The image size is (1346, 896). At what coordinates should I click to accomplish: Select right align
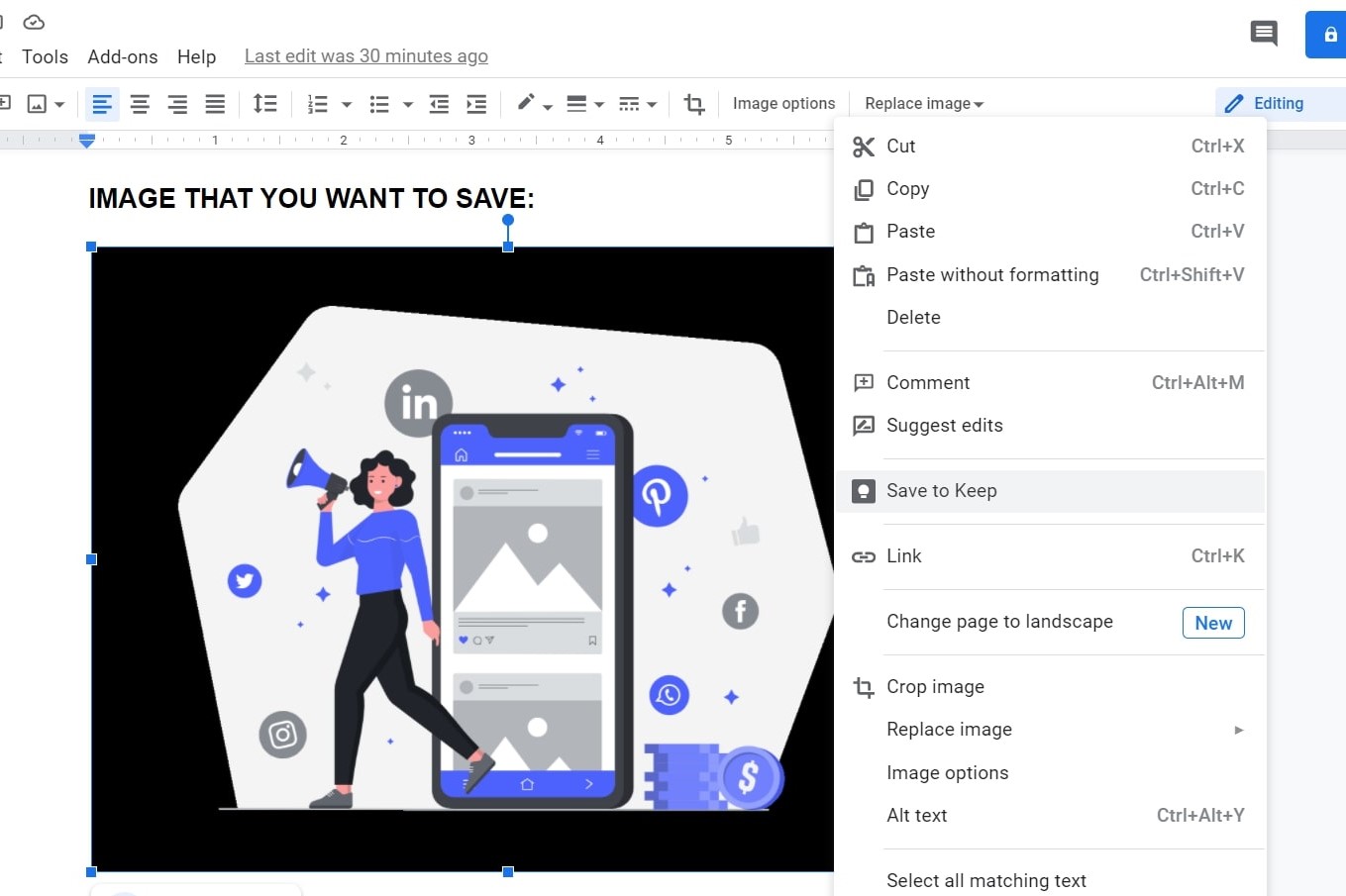point(177,104)
